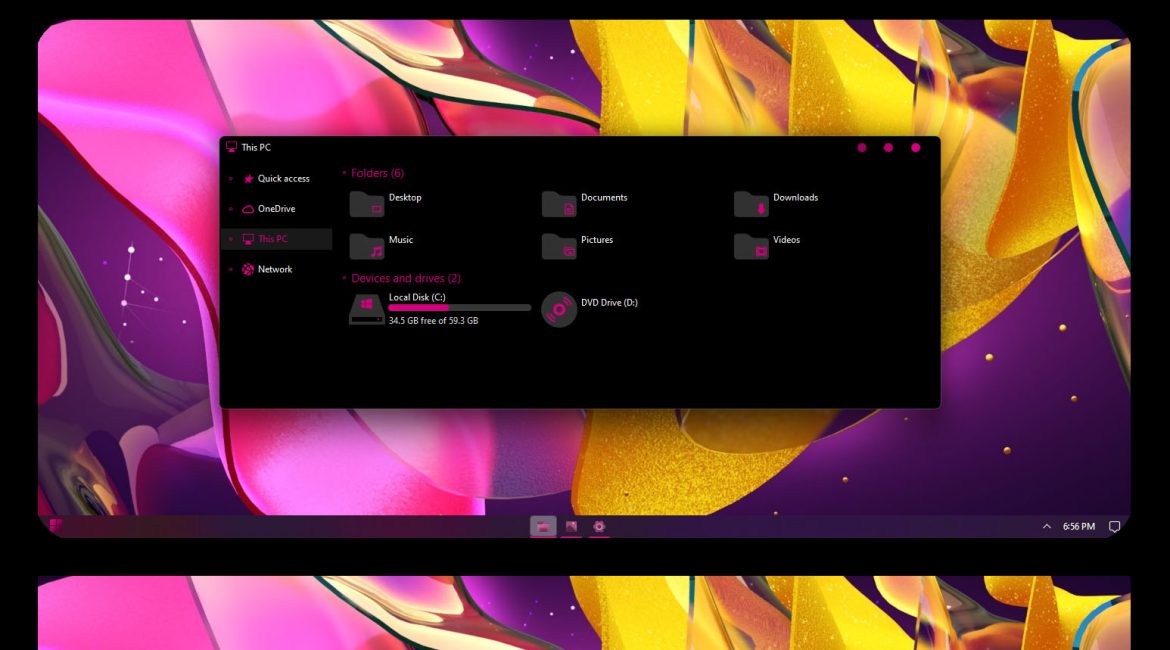Collapse the Folders (6) group
This screenshot has height=650, width=1170.
(x=344, y=173)
